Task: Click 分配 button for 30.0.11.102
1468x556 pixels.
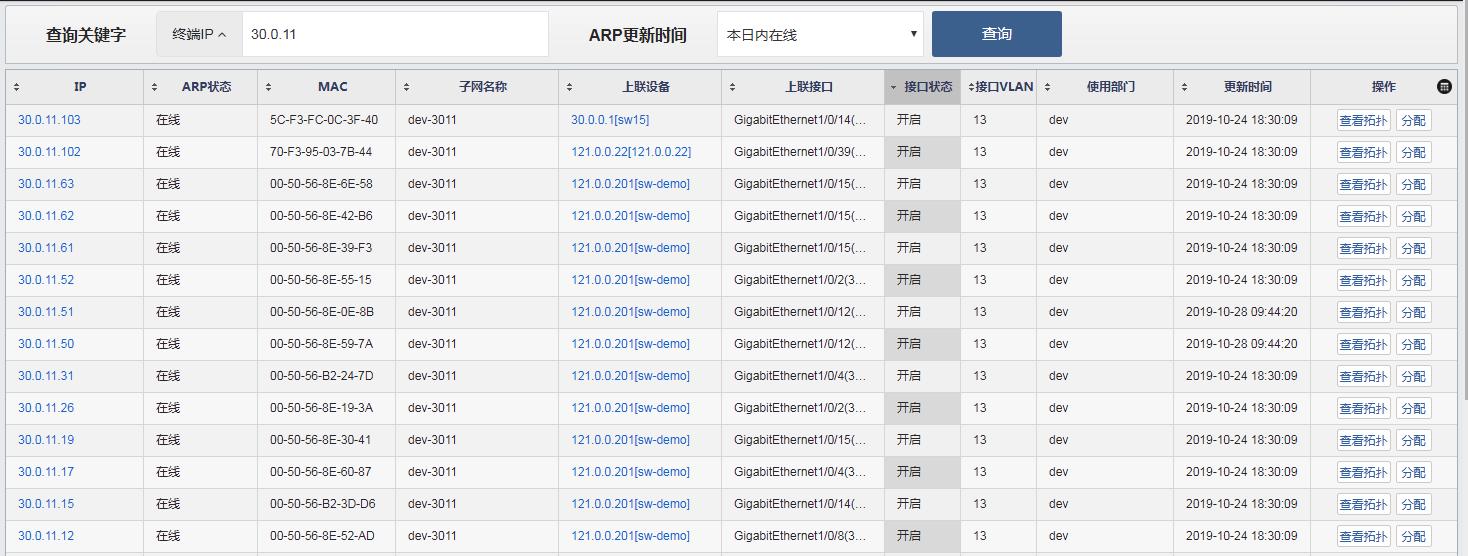Action: tap(1413, 153)
